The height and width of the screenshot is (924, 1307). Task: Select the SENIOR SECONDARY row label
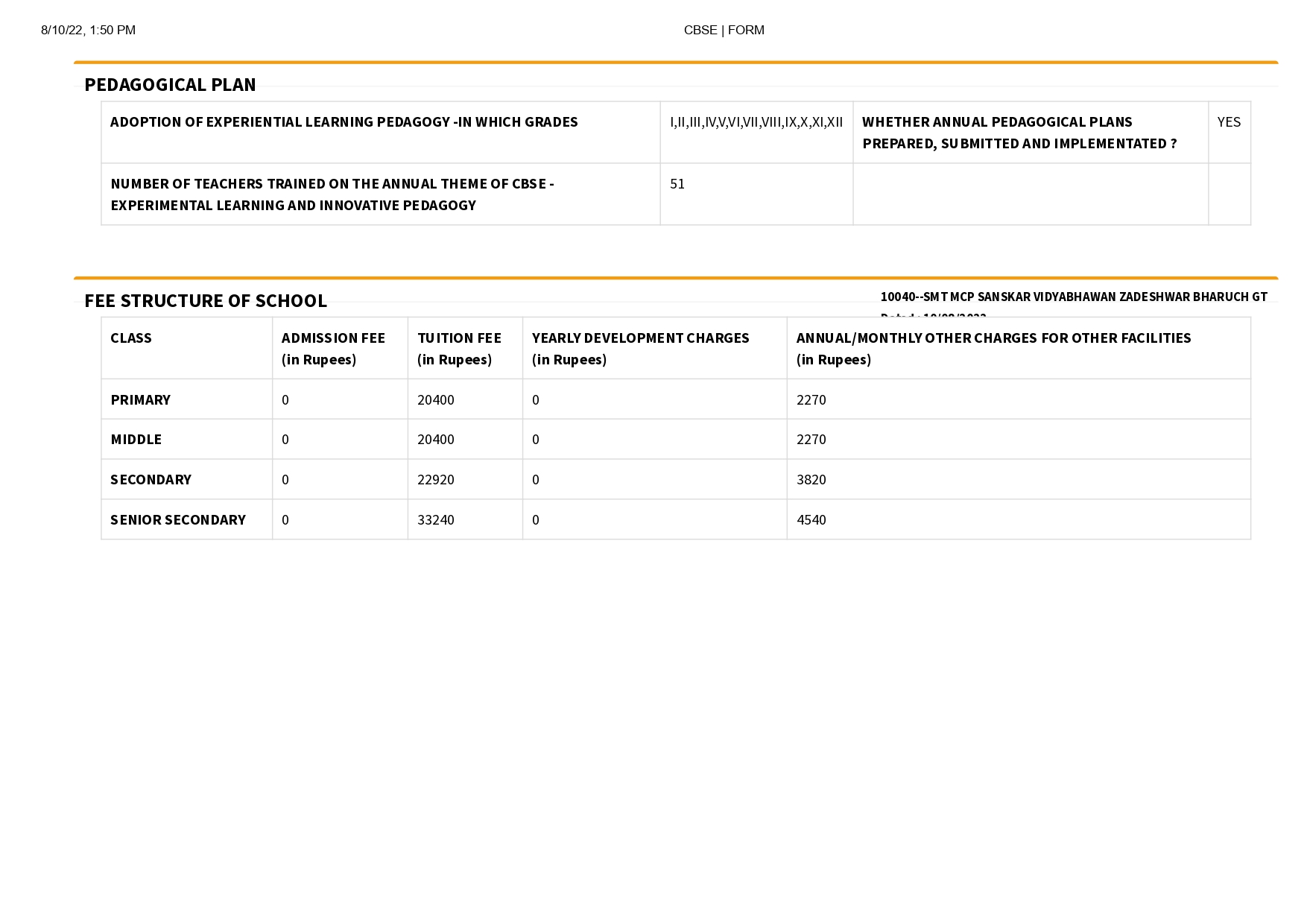coord(178,520)
